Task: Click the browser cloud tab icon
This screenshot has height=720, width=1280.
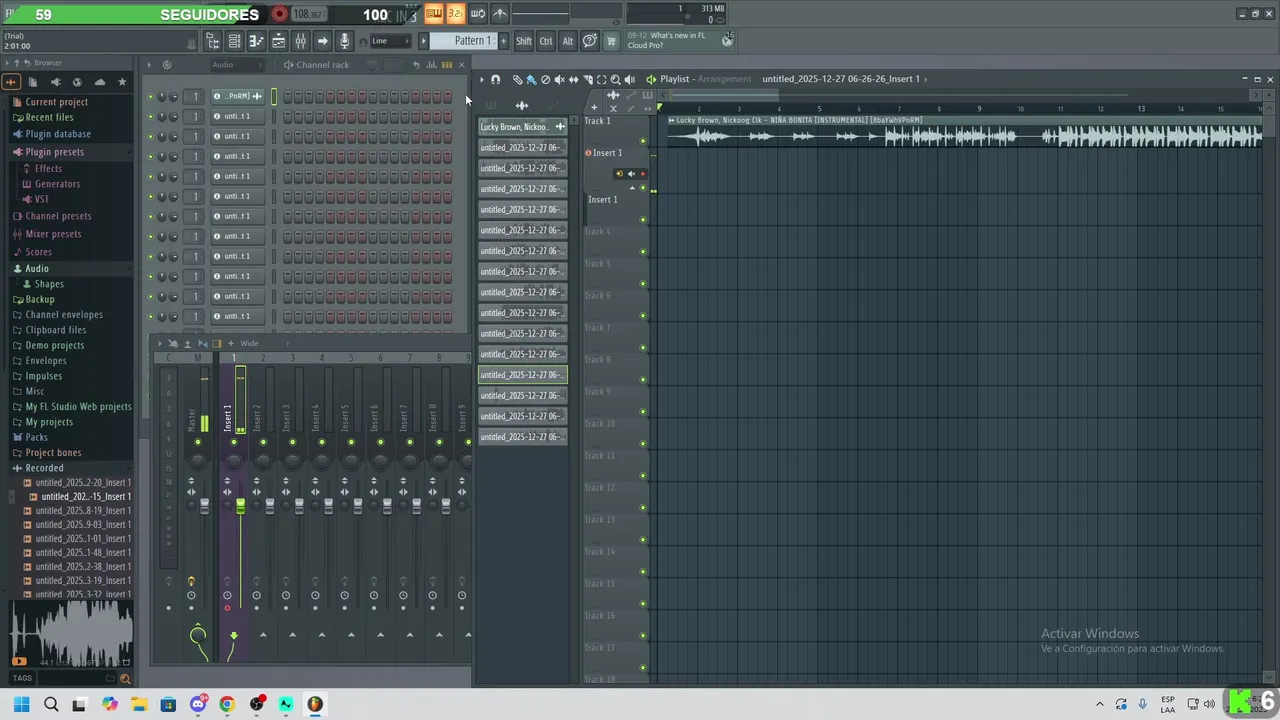Action: [99, 82]
